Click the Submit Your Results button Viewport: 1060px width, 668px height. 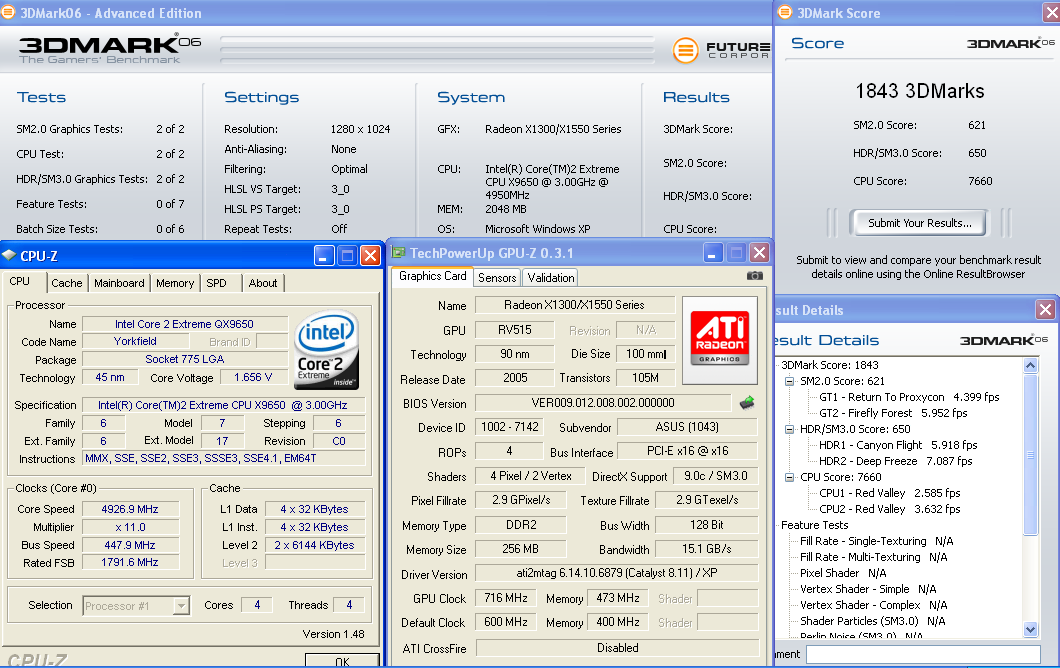(x=919, y=223)
